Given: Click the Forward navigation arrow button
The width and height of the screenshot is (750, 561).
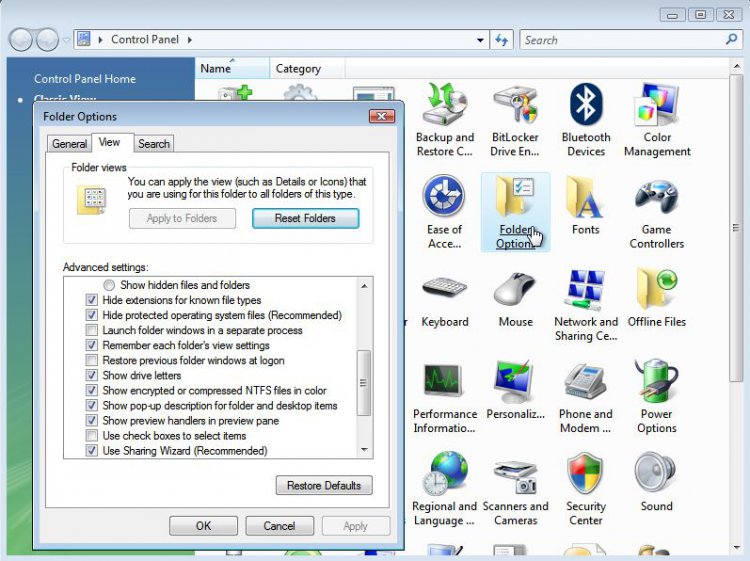Looking at the screenshot, I should (x=47, y=40).
